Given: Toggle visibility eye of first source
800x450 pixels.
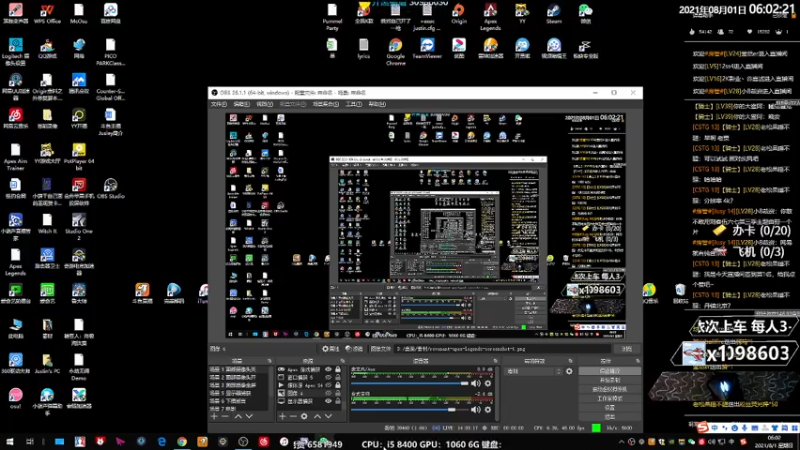Looking at the screenshot, I should (x=327, y=370).
